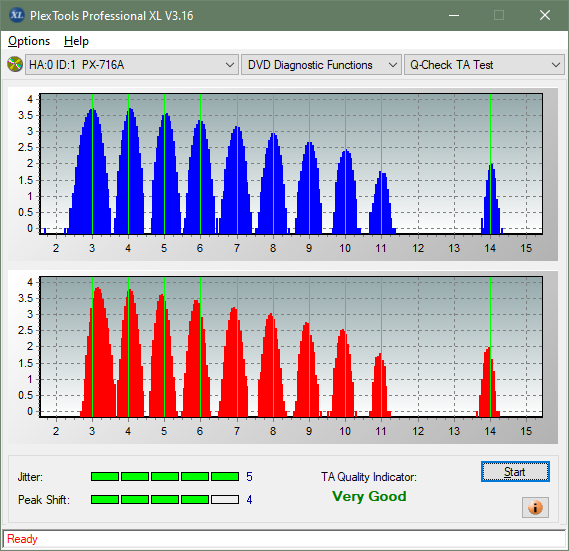Open the Q-Check TA Test dropdown
569x551 pixels.
point(484,65)
